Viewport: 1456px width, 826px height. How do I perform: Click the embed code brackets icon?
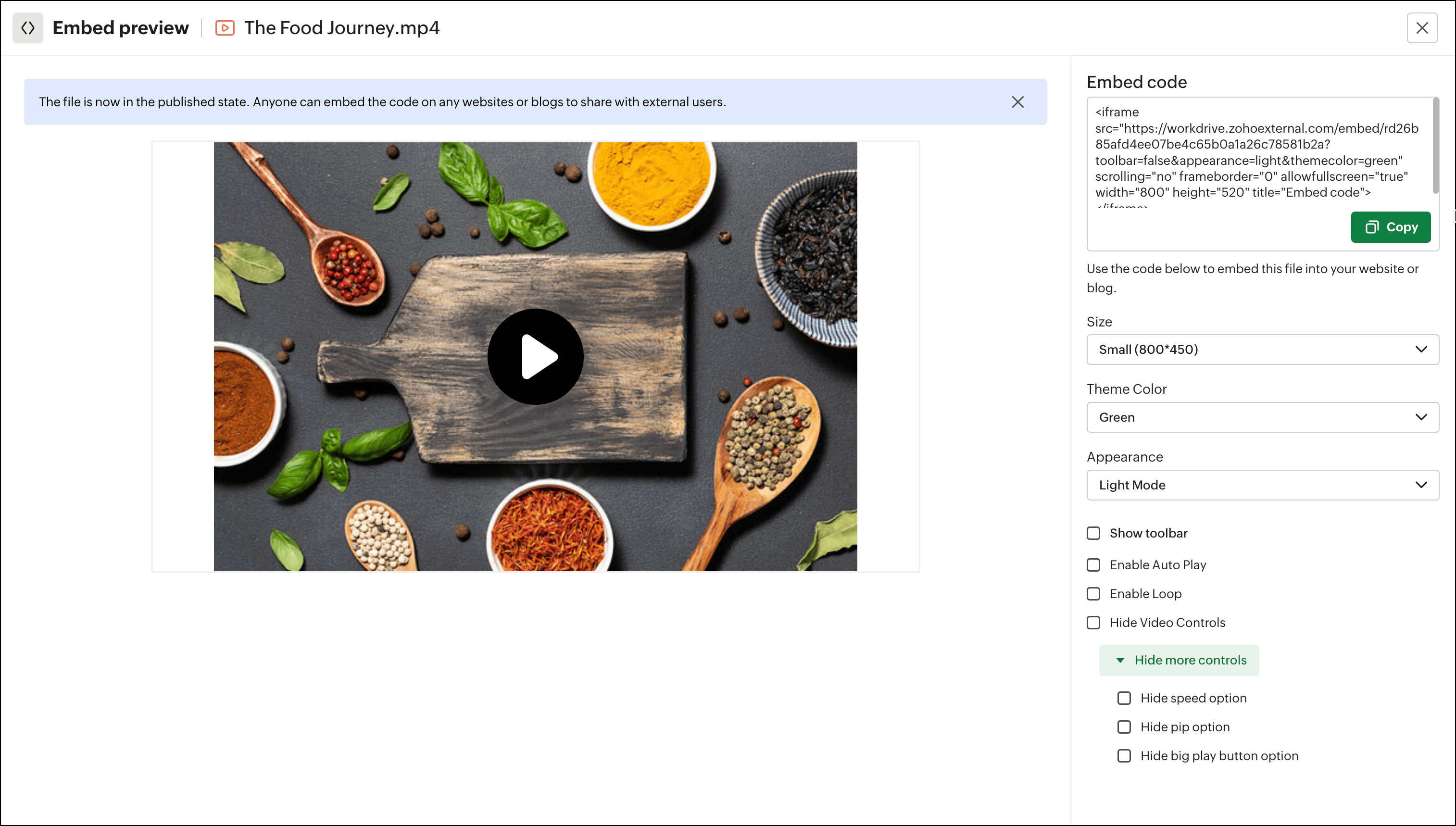[x=28, y=28]
